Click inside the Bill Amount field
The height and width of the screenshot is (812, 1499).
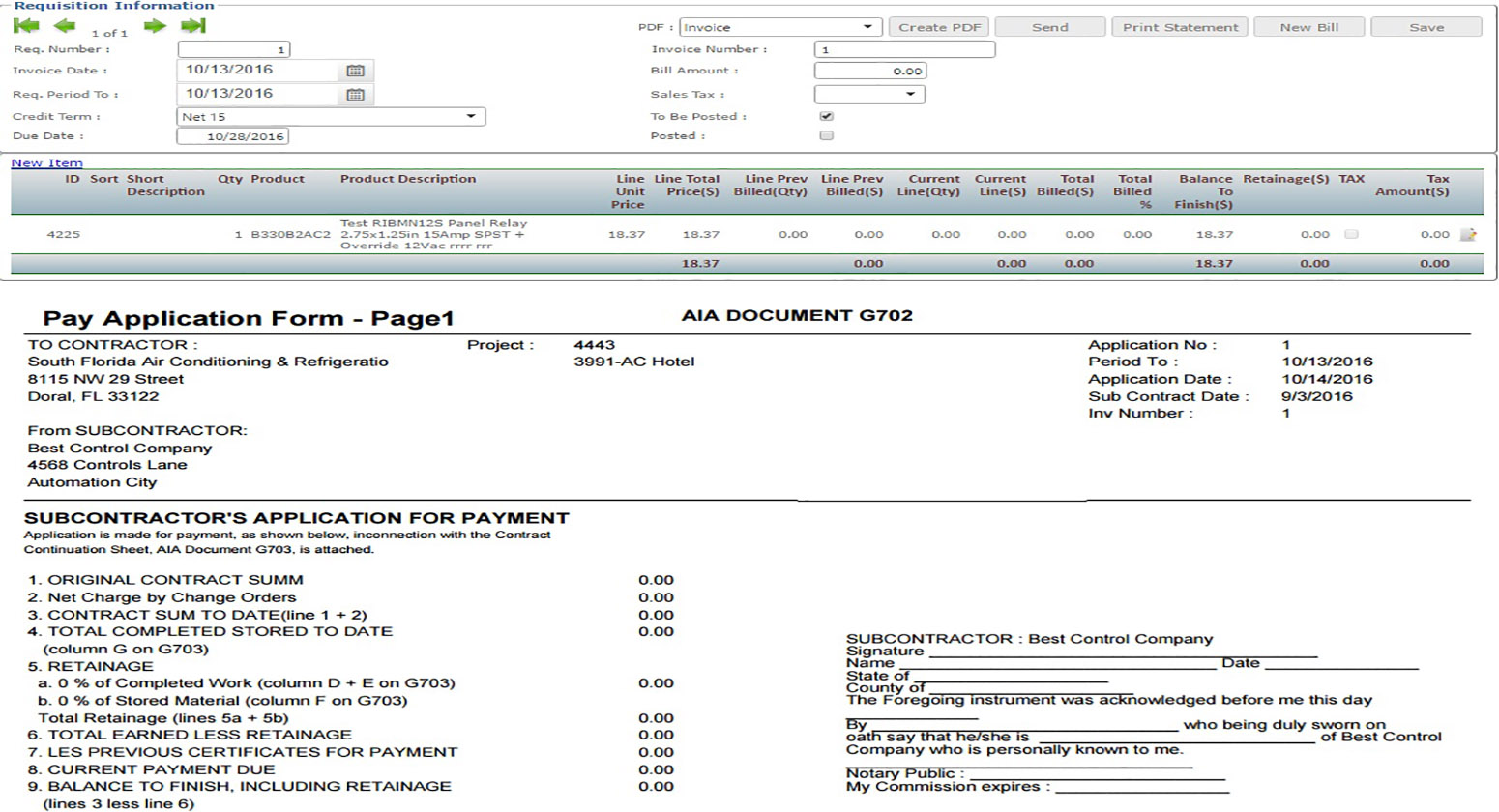click(870, 70)
